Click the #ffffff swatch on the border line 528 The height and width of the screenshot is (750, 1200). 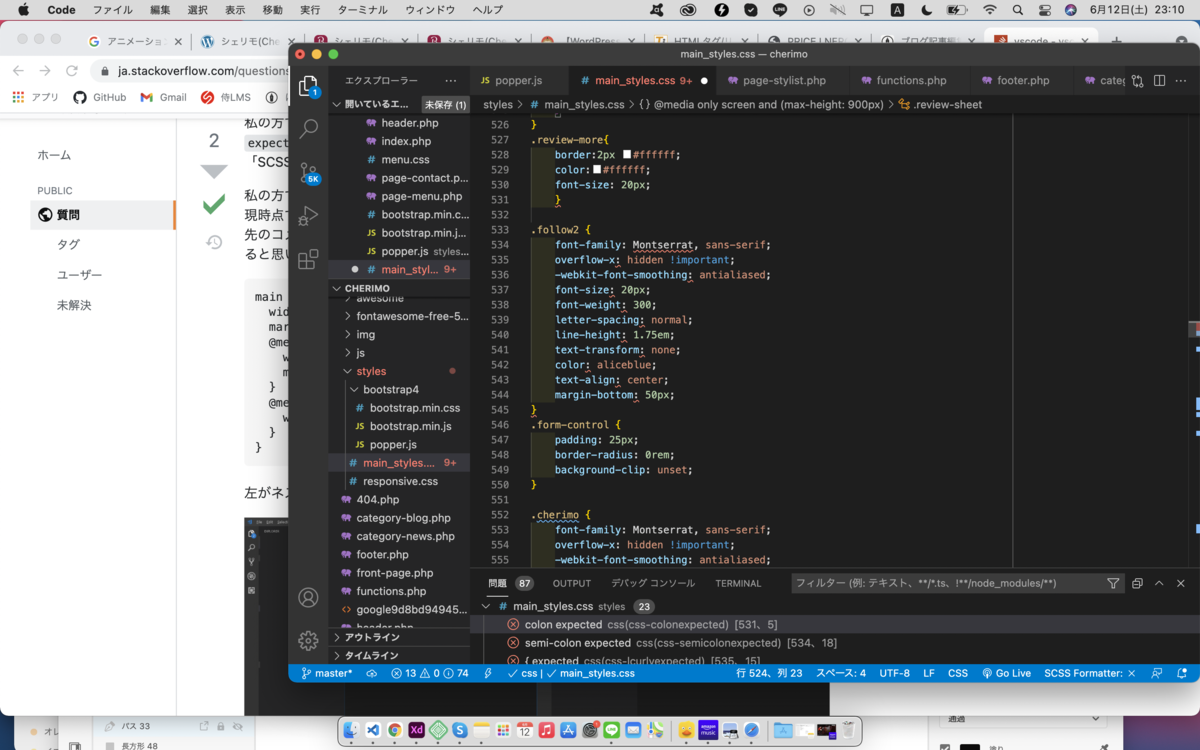(x=627, y=155)
